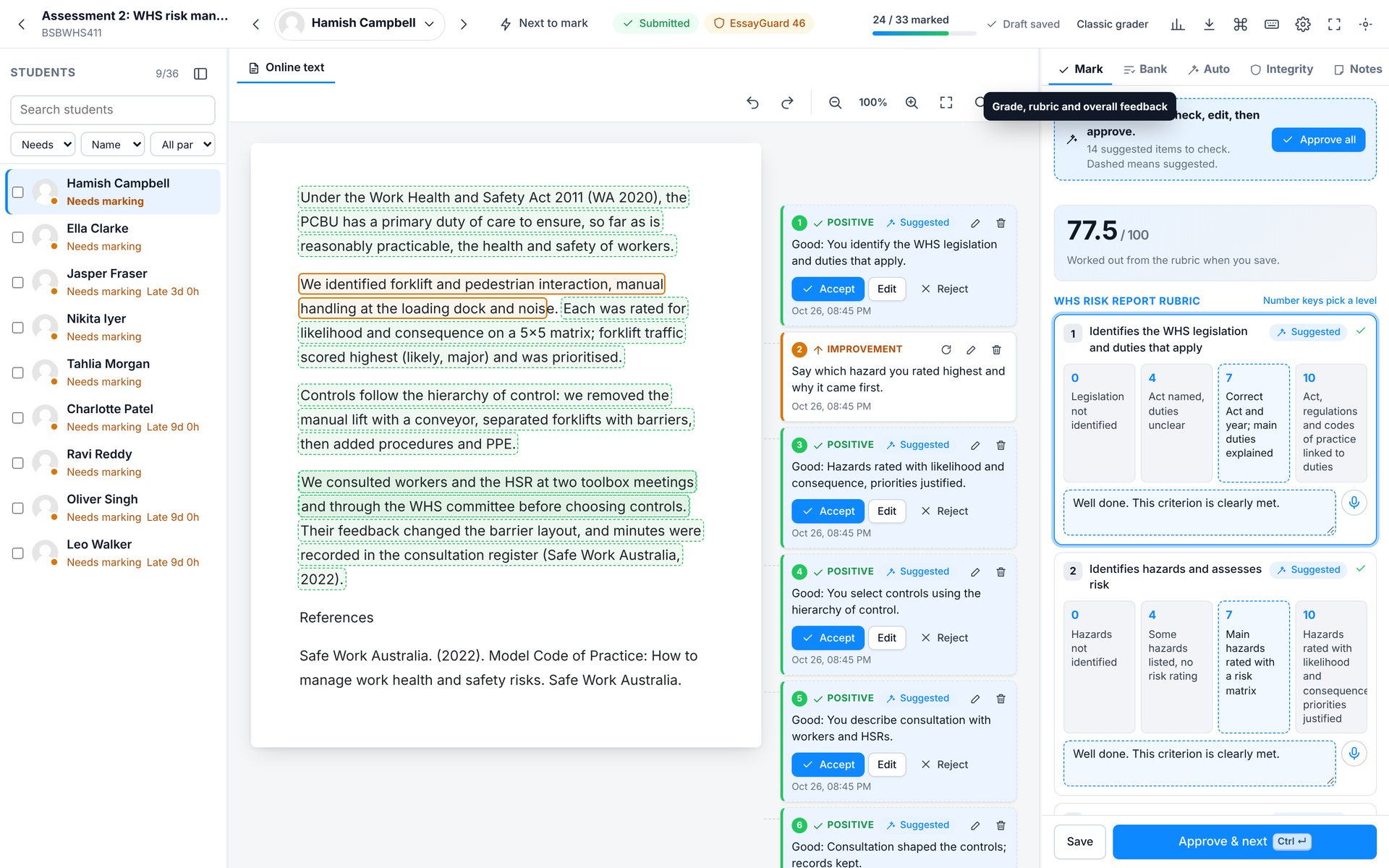Switch to Classic grader
Viewport: 1389px width, 868px height.
coord(1112,24)
